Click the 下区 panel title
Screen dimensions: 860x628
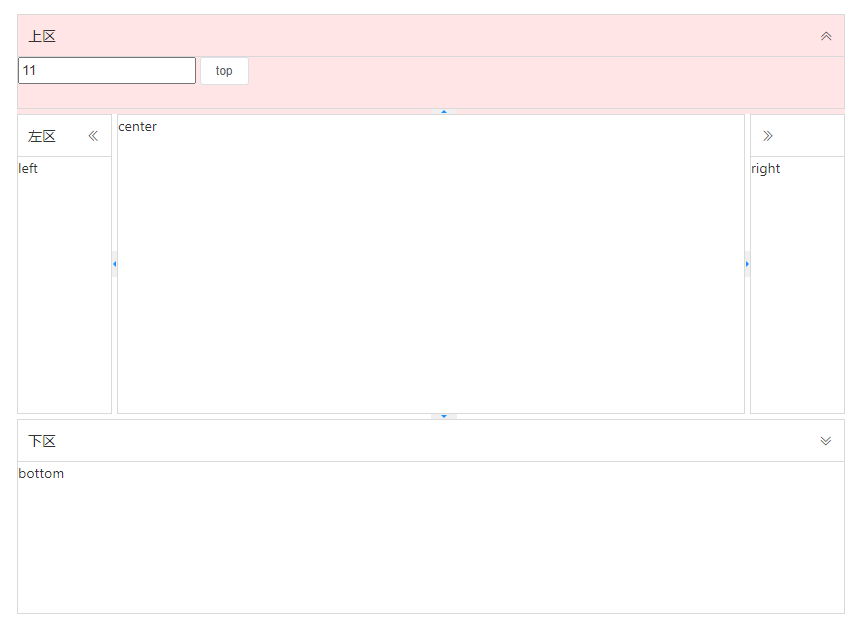42,441
